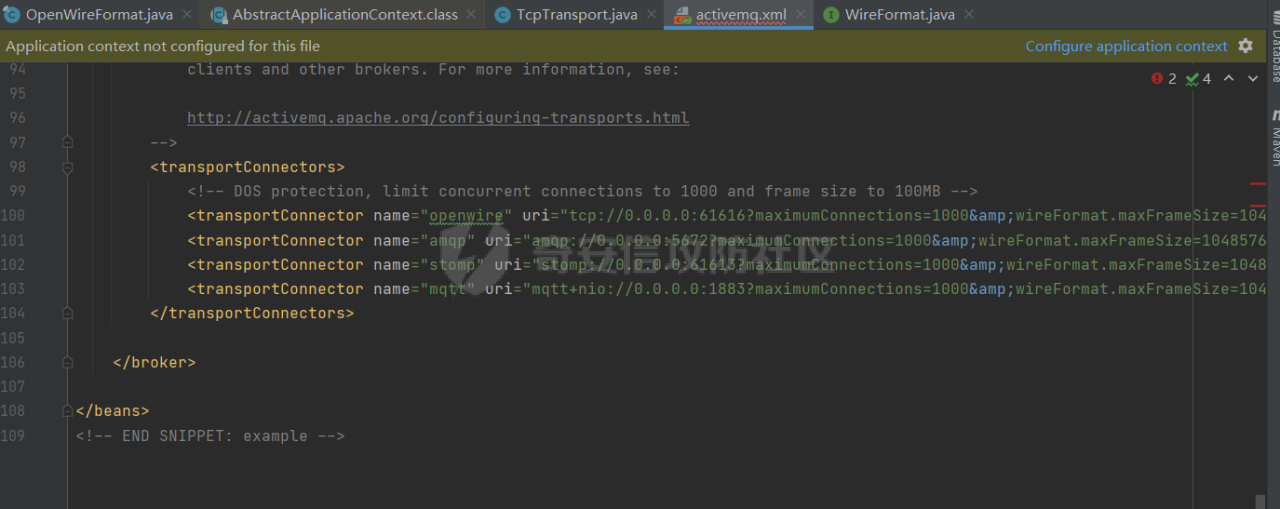Collapse the comment fold marker at line 97
This screenshot has height=509, width=1280.
(67, 142)
